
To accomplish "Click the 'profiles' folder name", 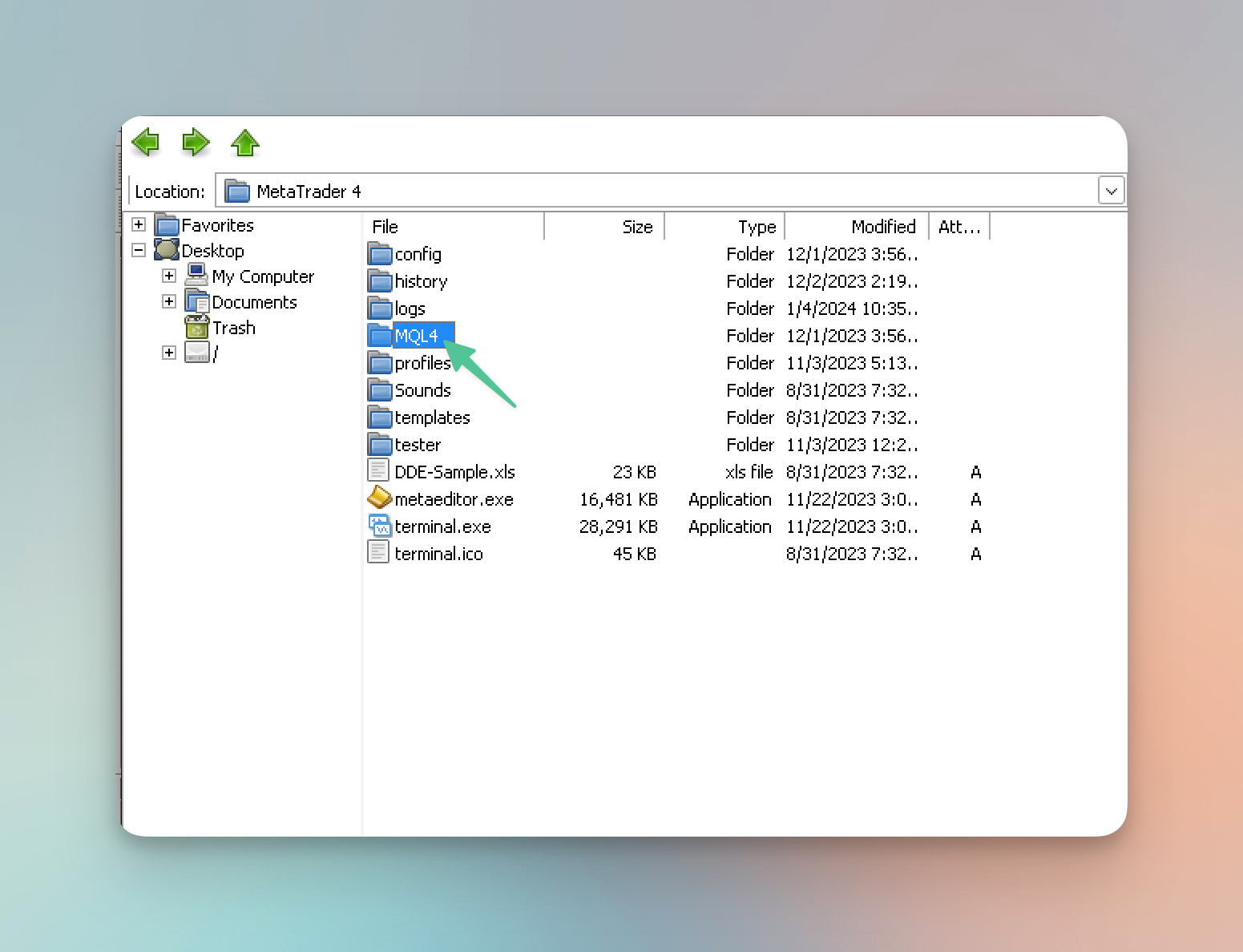I will click(423, 363).
